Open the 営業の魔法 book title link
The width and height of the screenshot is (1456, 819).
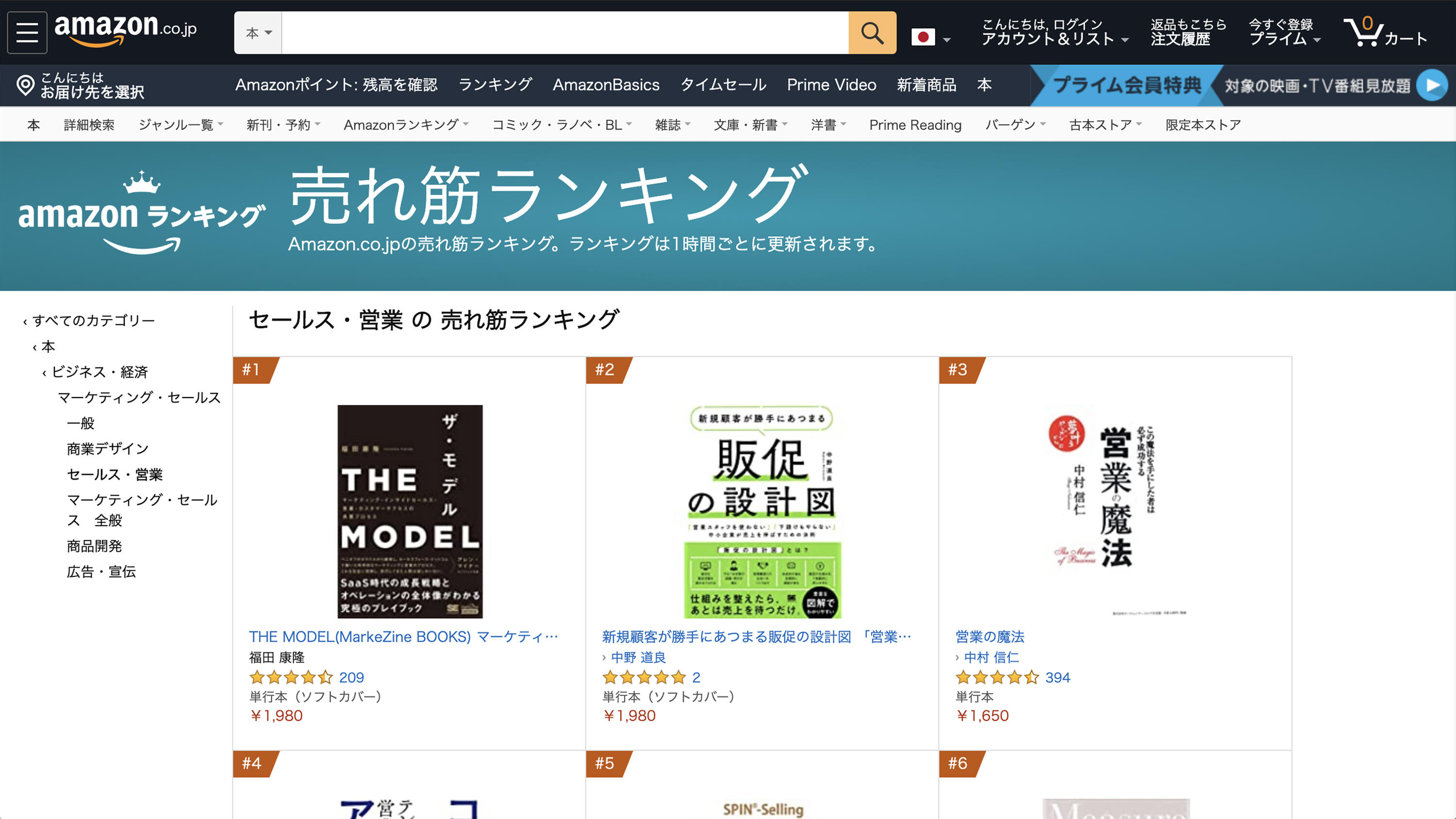tap(989, 636)
